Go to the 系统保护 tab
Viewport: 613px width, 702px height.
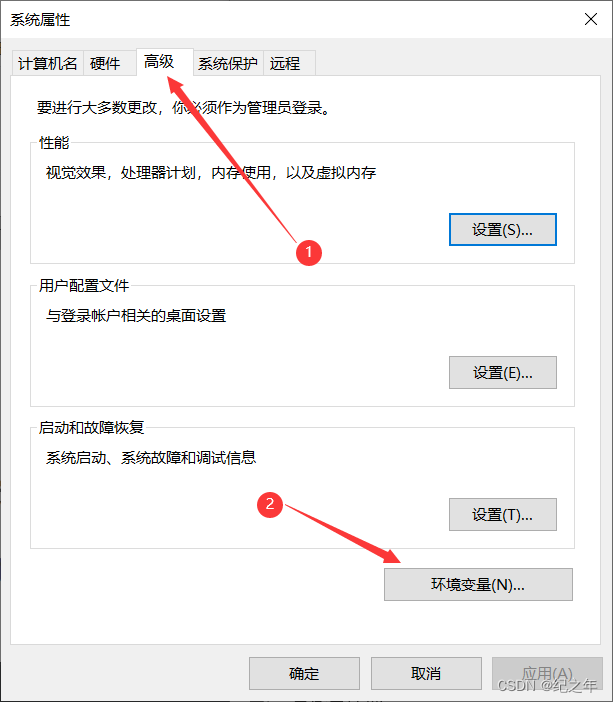228,63
